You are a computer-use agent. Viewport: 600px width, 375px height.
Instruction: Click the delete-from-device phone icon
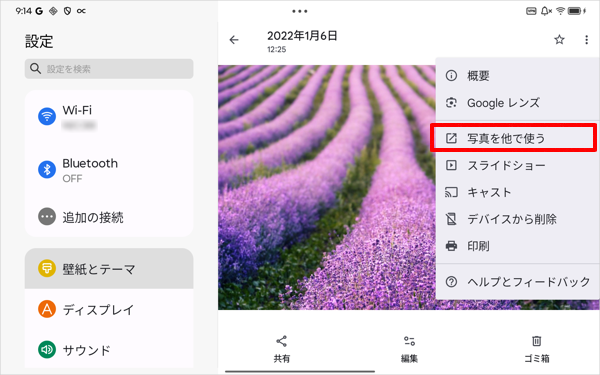point(451,219)
